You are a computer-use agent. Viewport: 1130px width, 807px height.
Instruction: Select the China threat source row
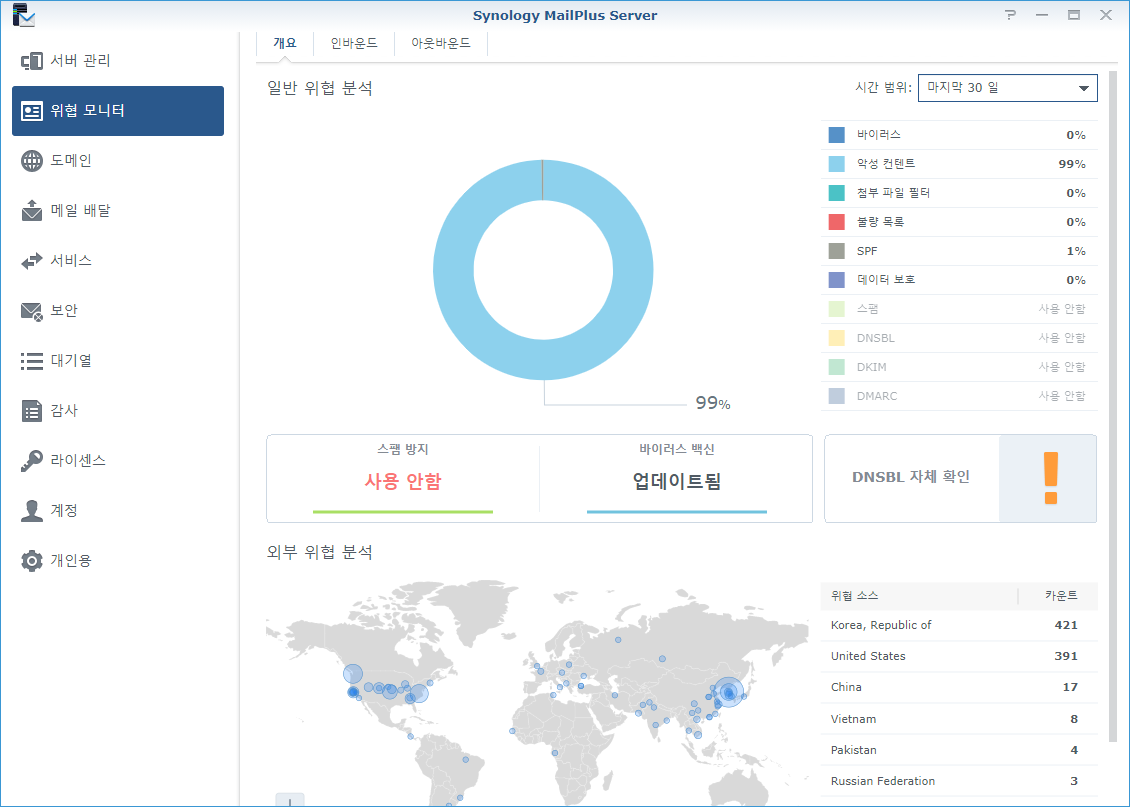[959, 687]
